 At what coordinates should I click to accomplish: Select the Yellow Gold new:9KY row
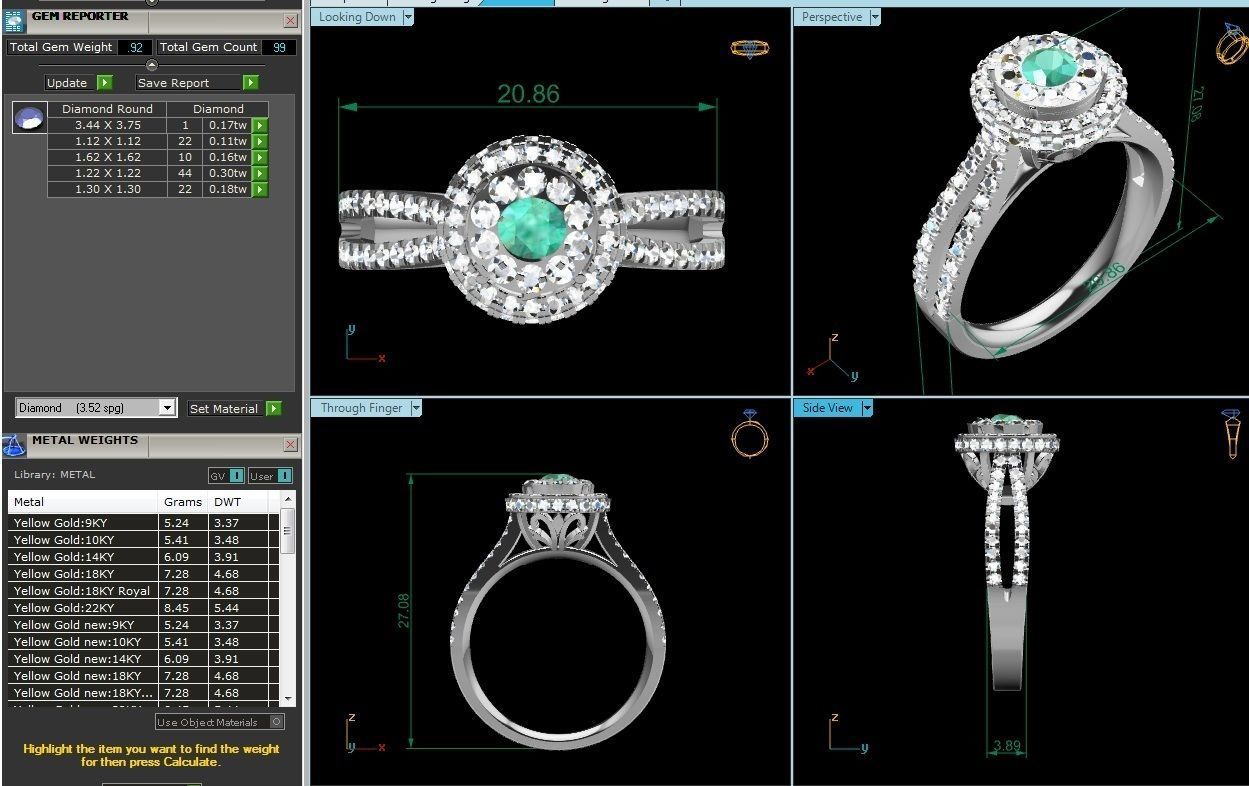(x=144, y=625)
